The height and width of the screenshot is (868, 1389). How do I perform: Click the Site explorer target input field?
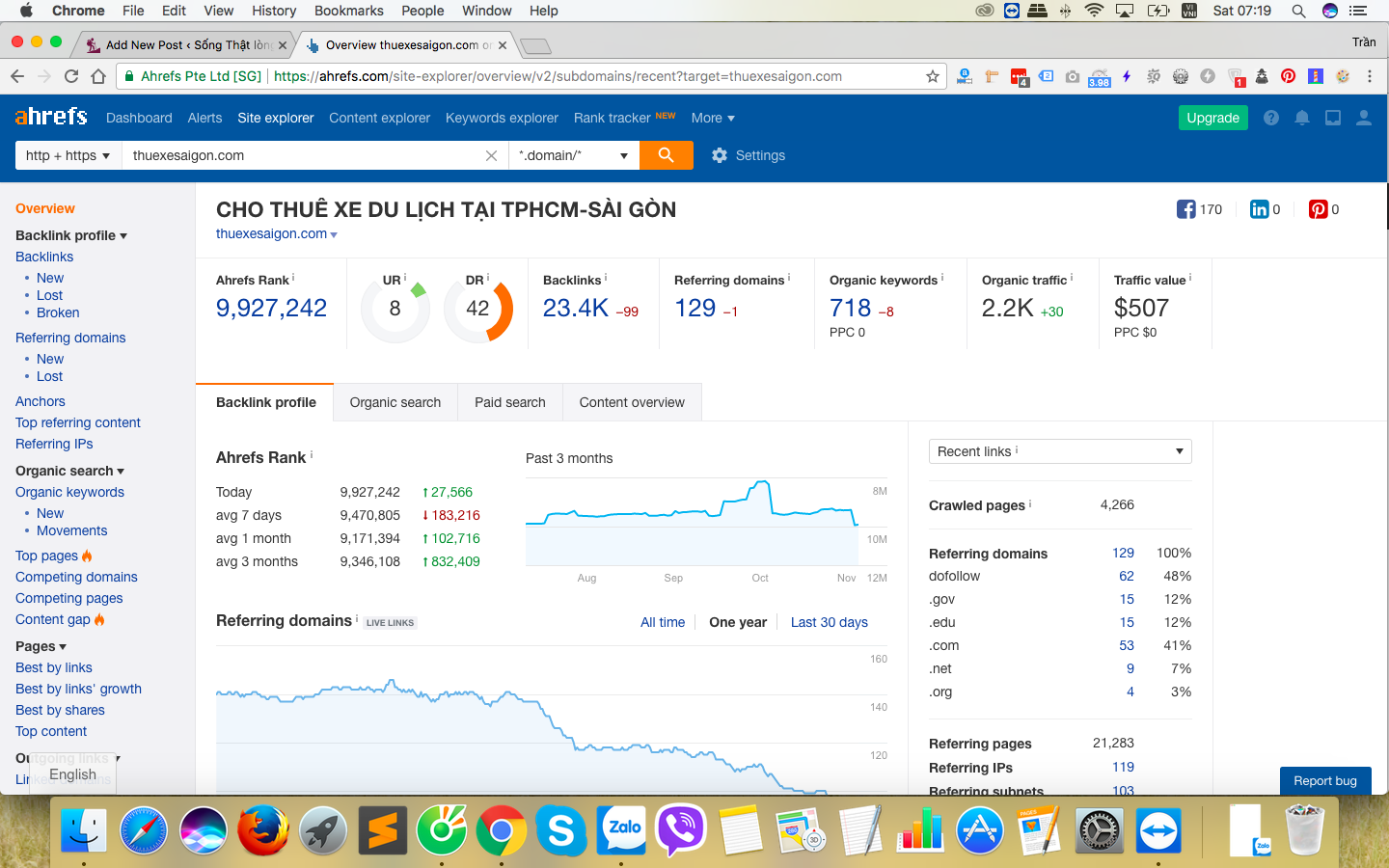303,155
